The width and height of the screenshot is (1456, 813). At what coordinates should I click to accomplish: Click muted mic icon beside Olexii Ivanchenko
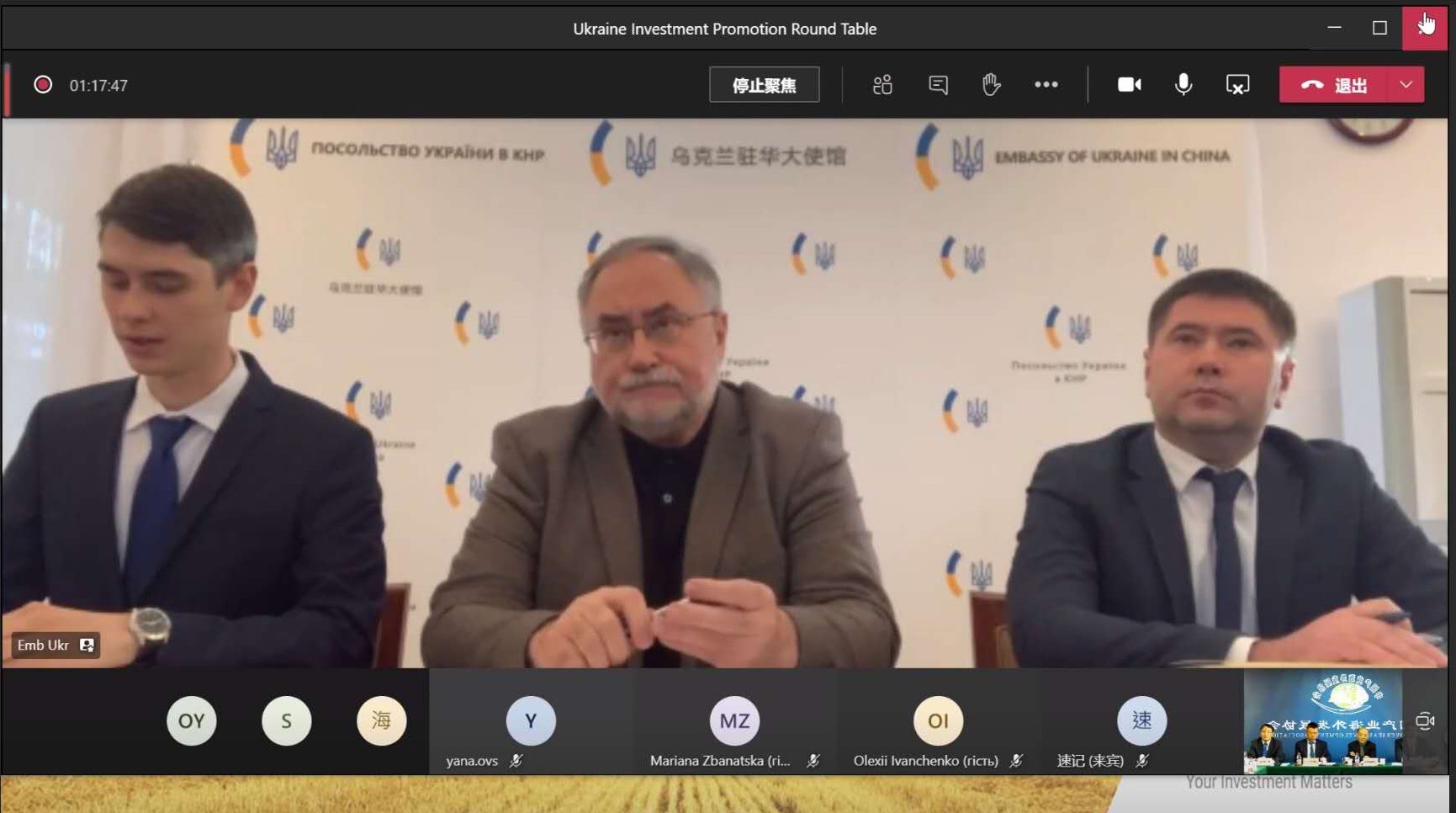click(x=1016, y=761)
